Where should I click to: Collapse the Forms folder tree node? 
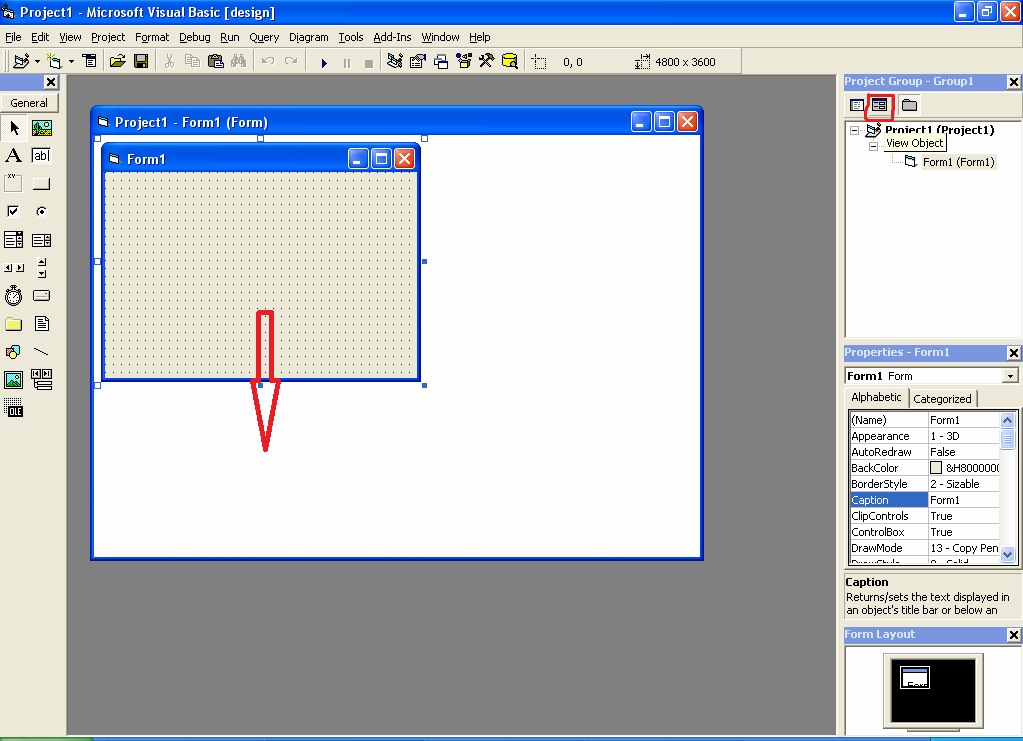click(874, 146)
